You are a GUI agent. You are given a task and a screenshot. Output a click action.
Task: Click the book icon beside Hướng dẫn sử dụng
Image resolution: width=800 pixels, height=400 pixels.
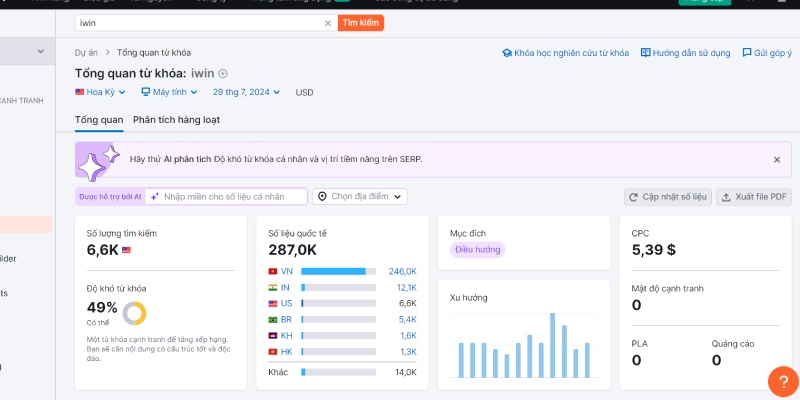(x=645, y=53)
